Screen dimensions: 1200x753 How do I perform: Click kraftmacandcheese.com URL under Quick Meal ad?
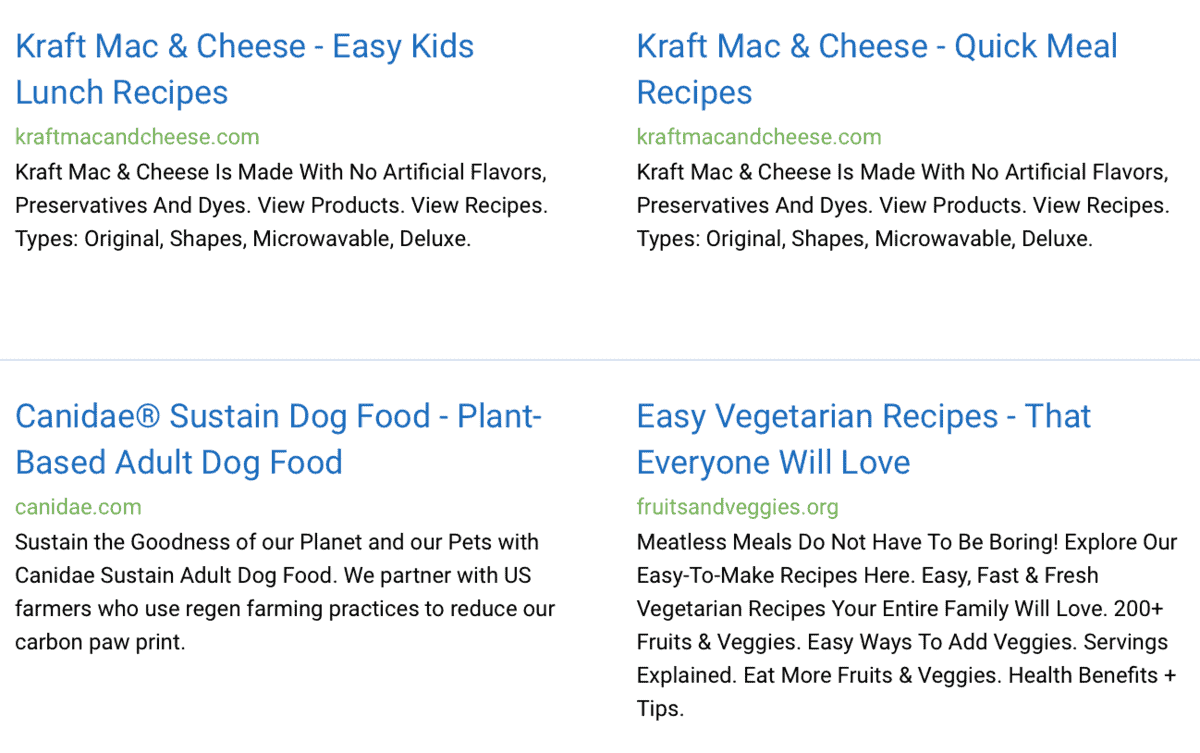(759, 137)
